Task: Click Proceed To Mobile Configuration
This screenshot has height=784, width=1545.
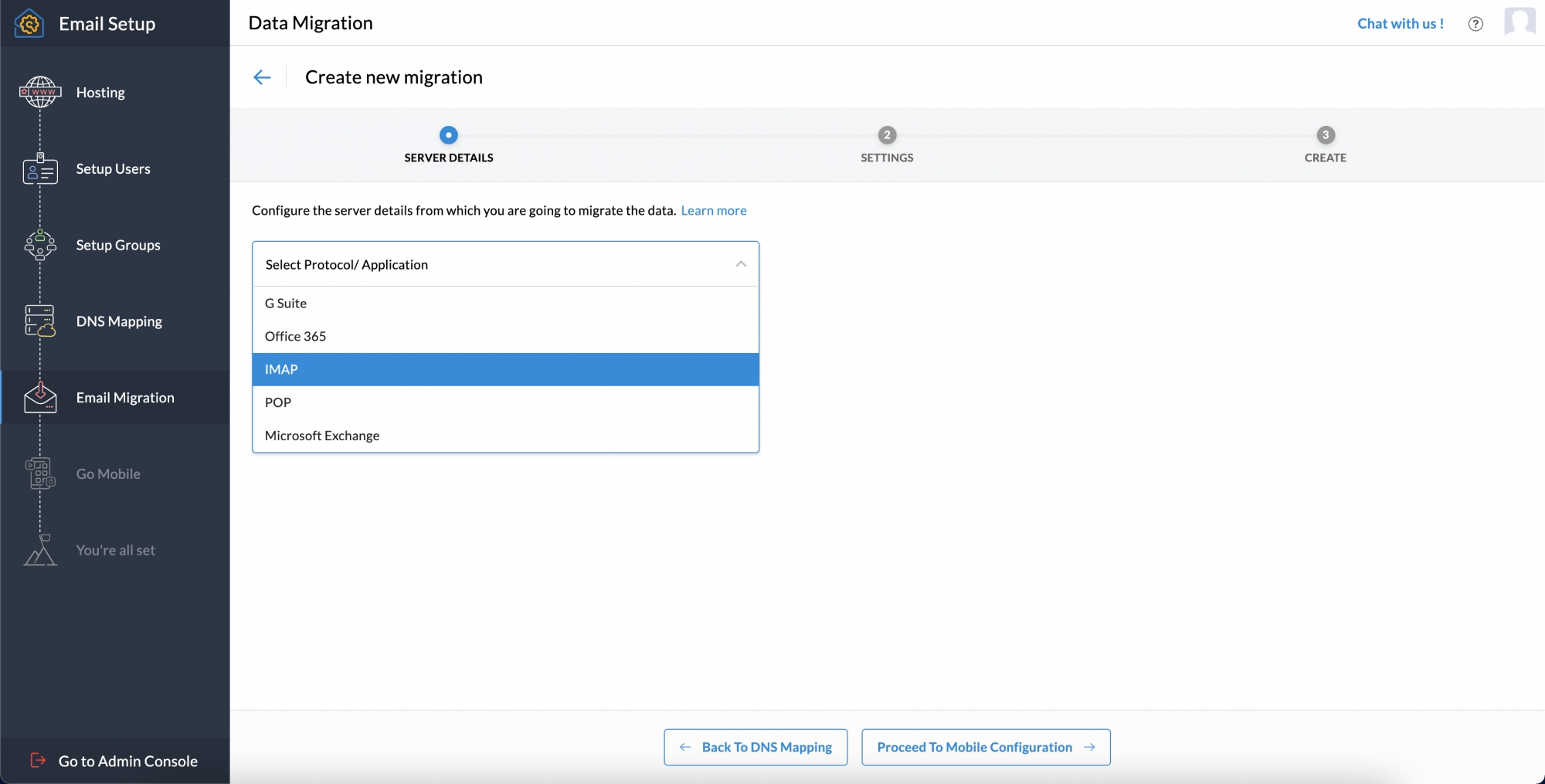Action: 985,747
